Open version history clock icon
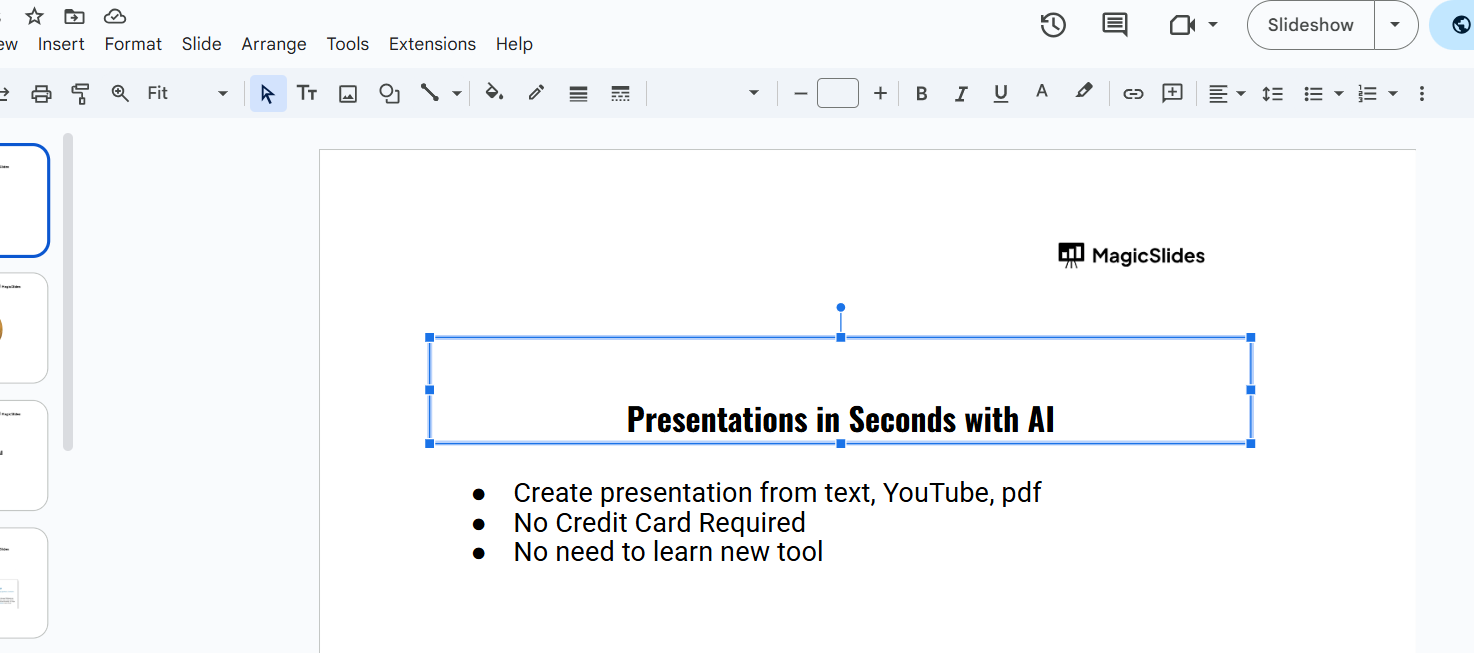Viewport: 1474px width, 653px height. (x=1053, y=25)
